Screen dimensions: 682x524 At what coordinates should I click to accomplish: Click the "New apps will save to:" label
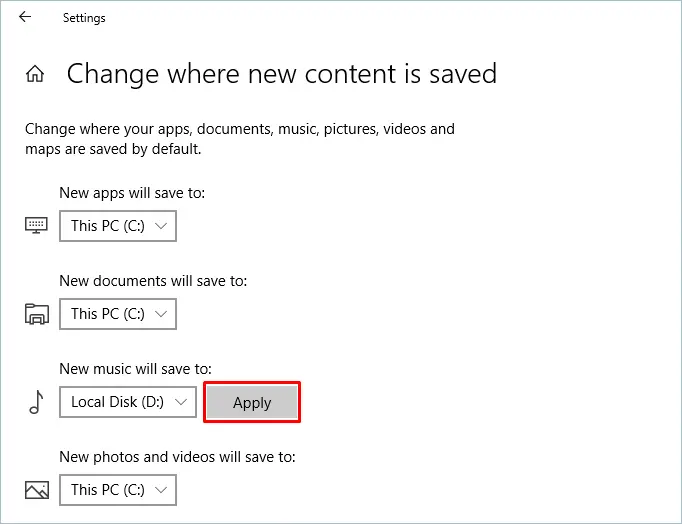[x=132, y=193]
